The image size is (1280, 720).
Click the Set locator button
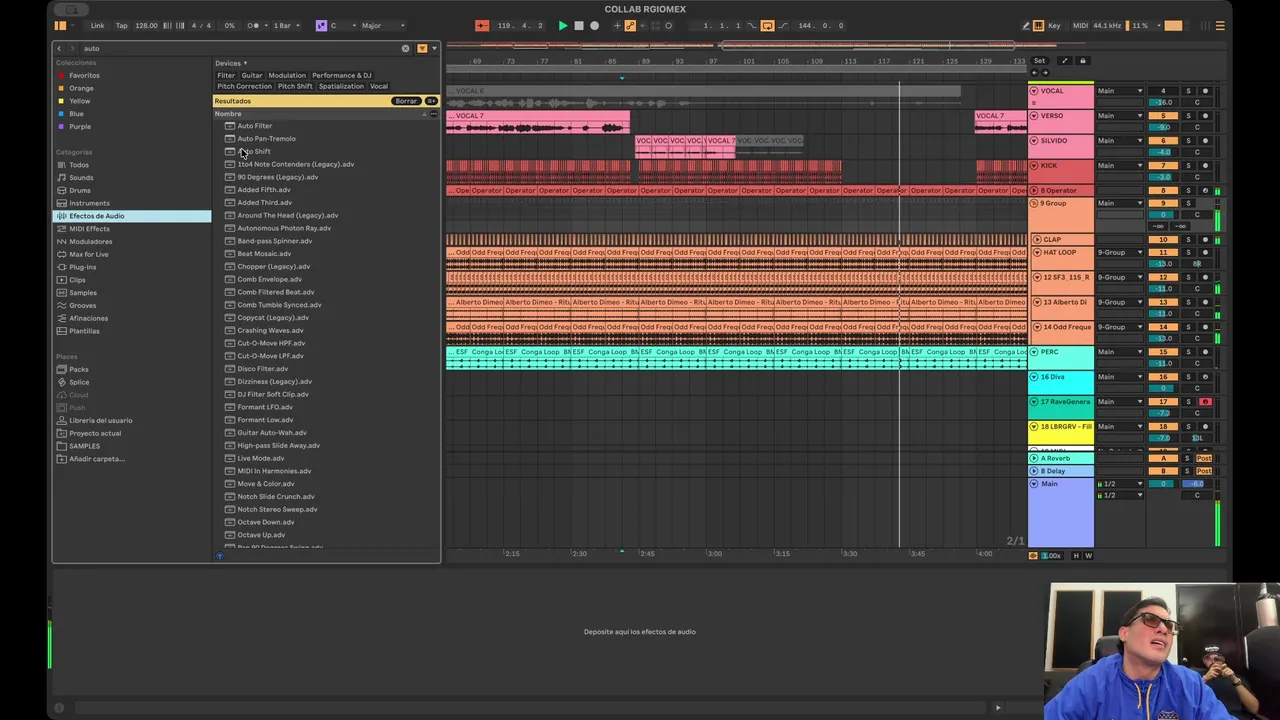pyautogui.click(x=1039, y=61)
